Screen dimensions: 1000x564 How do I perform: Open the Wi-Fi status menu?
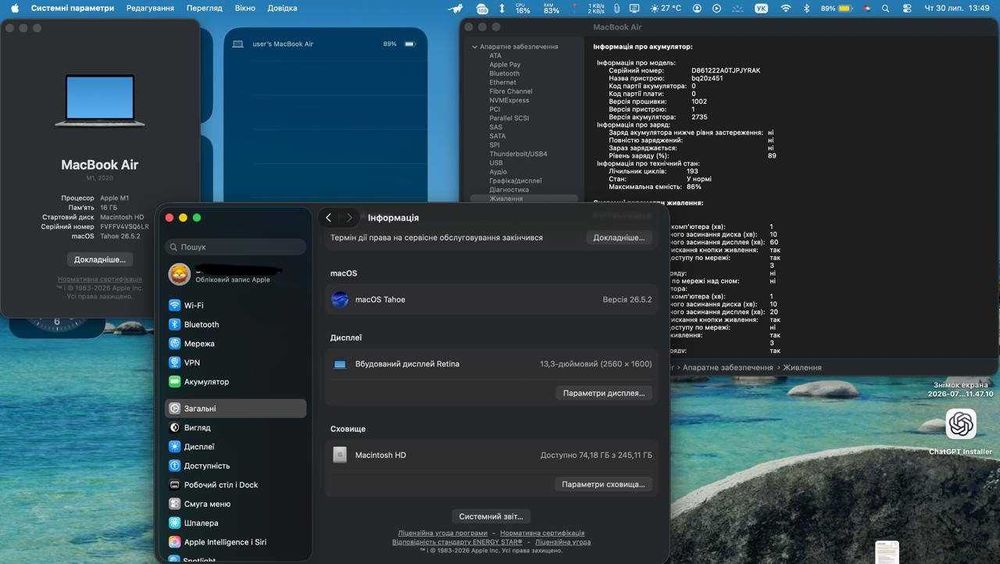(x=786, y=8)
